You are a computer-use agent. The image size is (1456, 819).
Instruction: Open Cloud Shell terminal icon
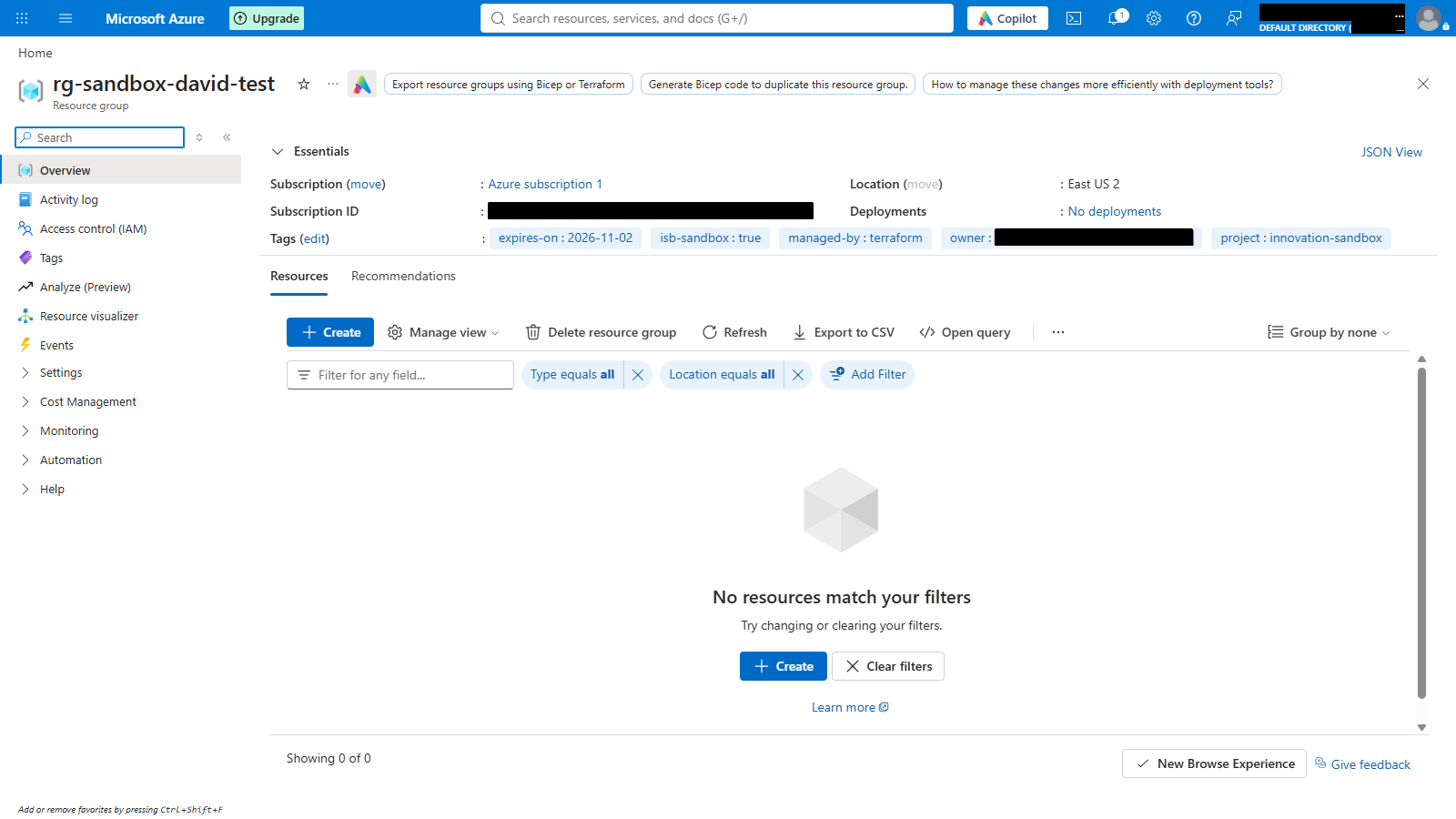[1074, 18]
